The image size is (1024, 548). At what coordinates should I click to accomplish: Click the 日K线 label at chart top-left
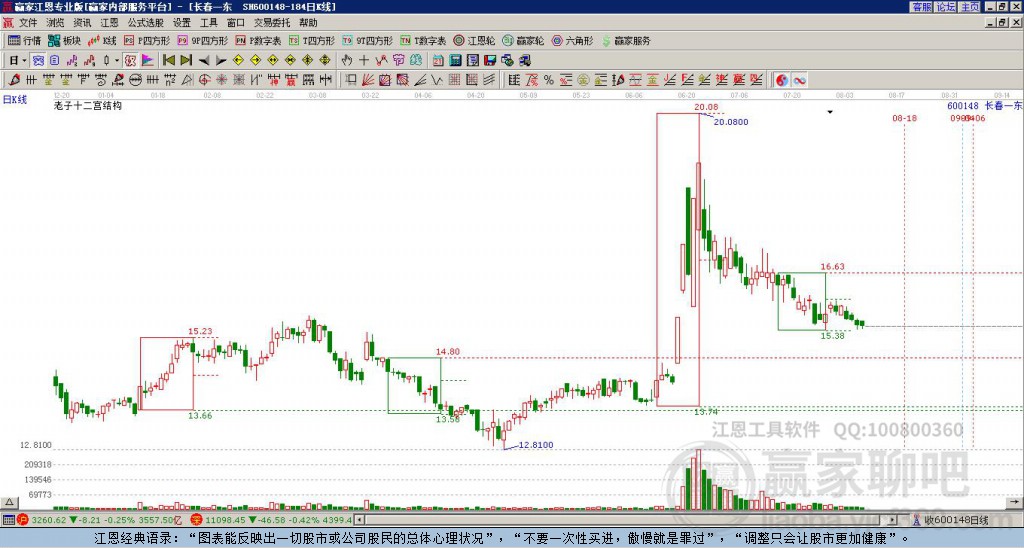14,99
